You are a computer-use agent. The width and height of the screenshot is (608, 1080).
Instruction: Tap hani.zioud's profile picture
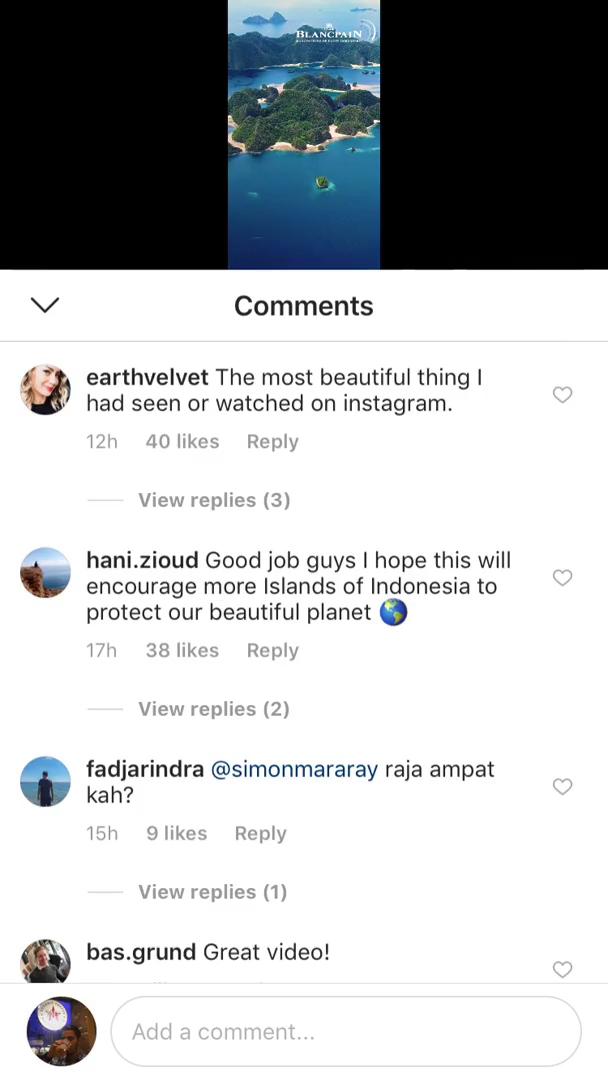(x=45, y=573)
